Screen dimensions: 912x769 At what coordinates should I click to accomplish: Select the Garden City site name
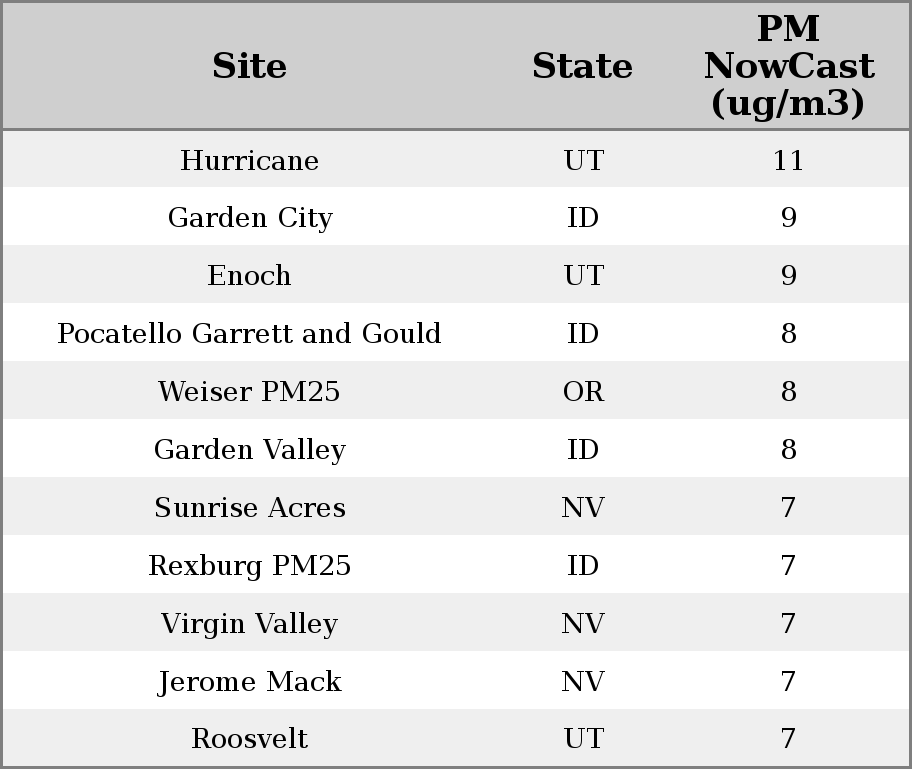(249, 218)
